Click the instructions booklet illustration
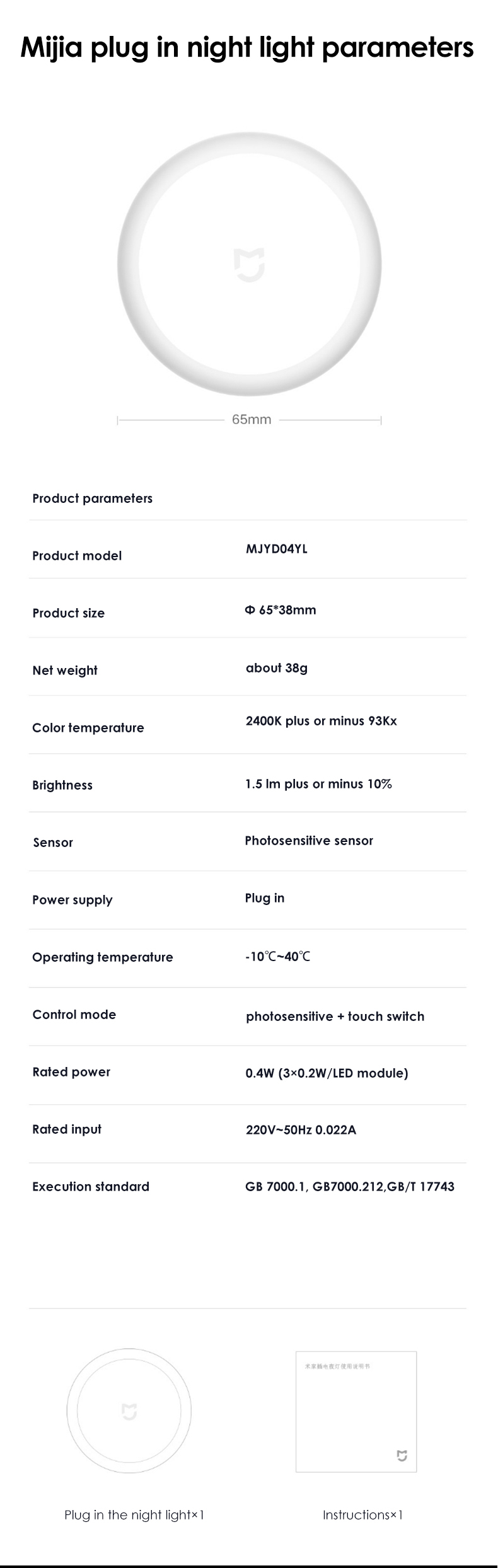The width and height of the screenshot is (498, 1568). pyautogui.click(x=356, y=1411)
